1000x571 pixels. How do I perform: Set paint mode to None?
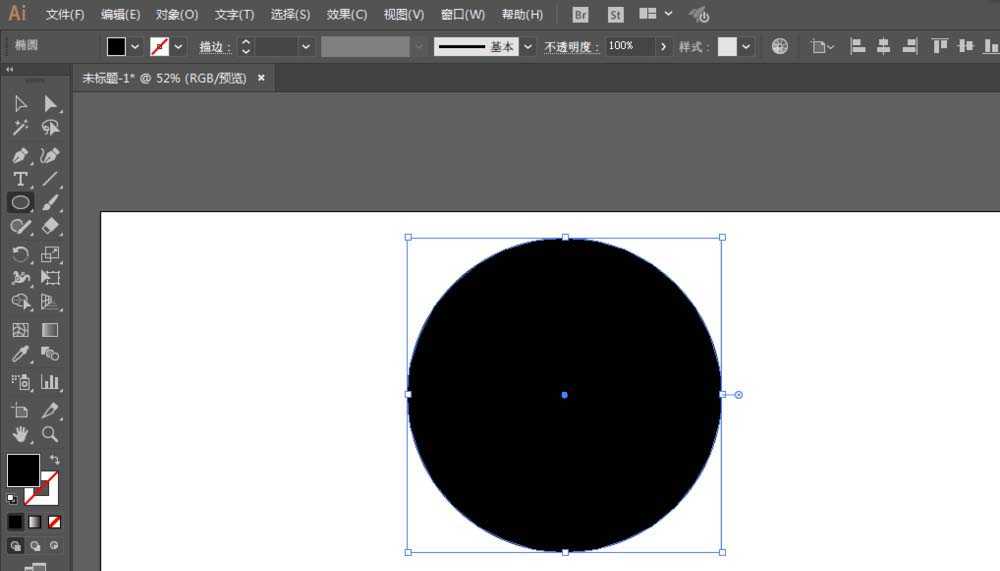coord(55,521)
